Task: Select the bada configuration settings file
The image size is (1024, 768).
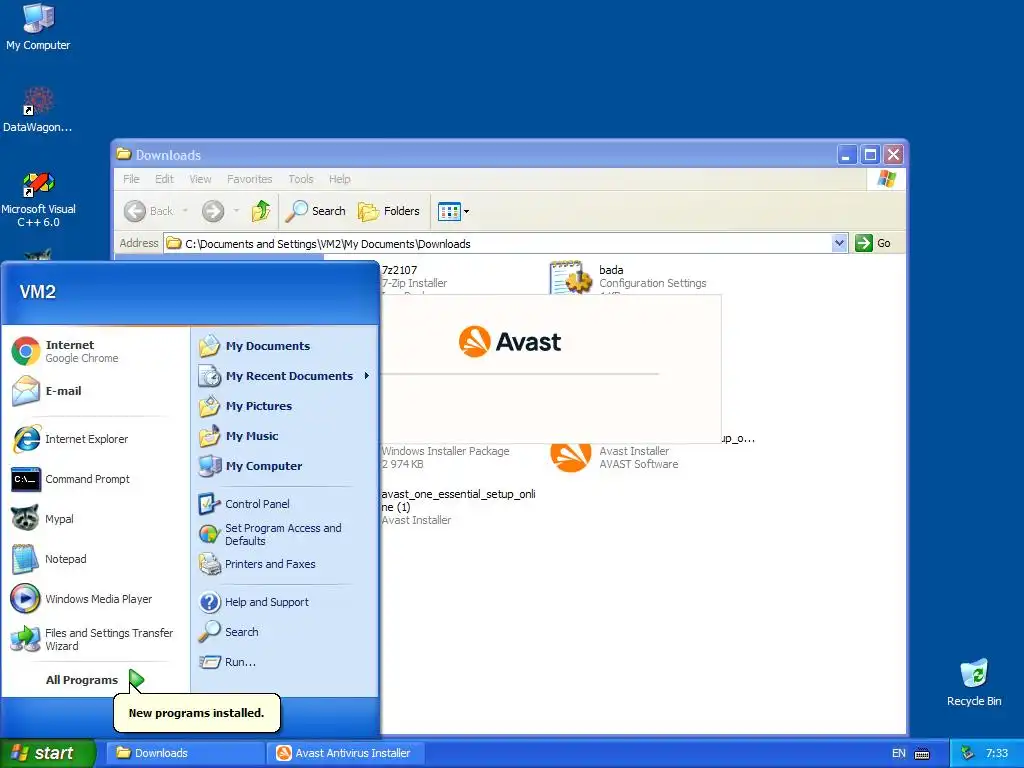Action: [x=627, y=278]
